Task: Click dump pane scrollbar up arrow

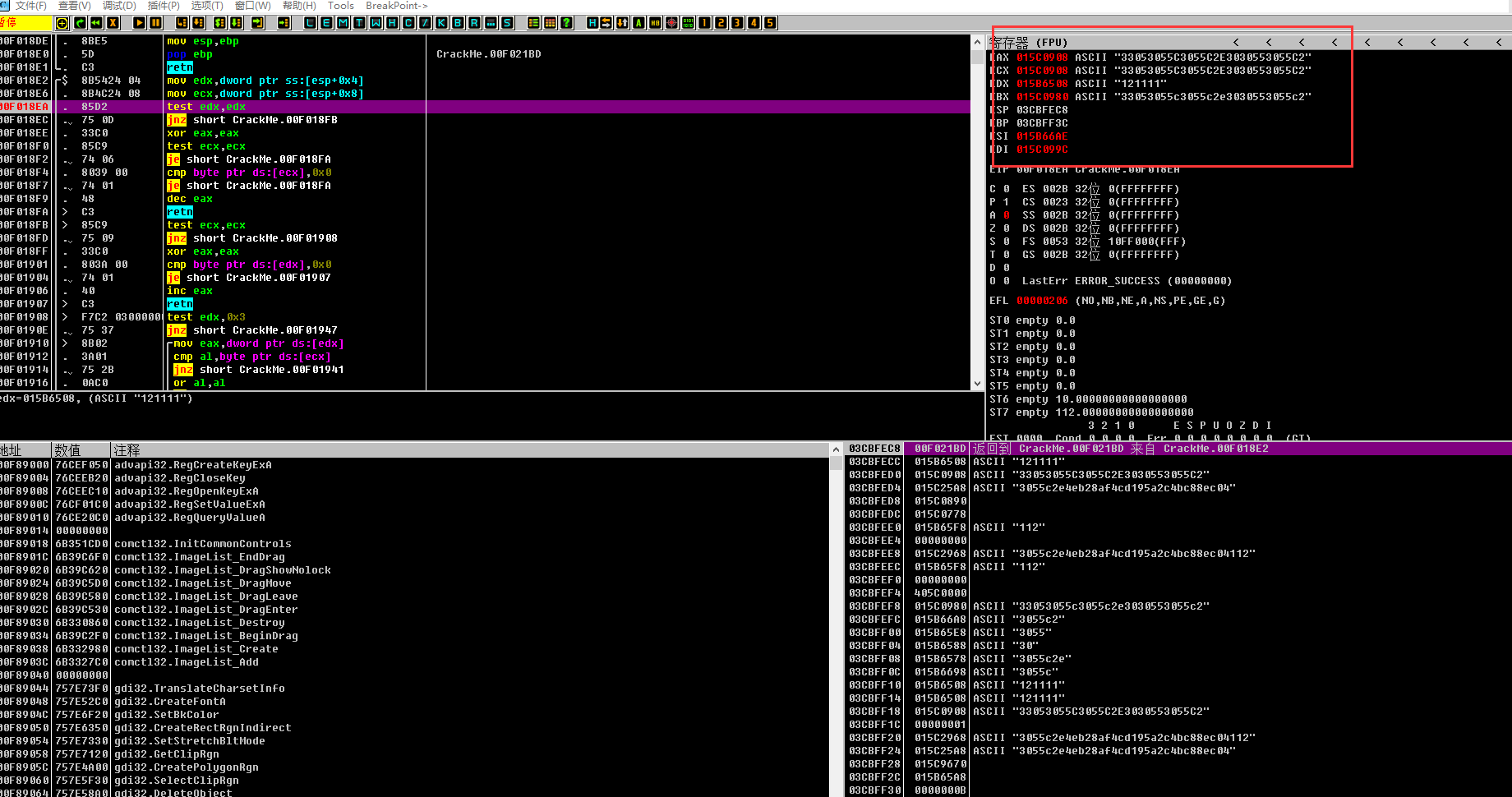Action: 836,450
